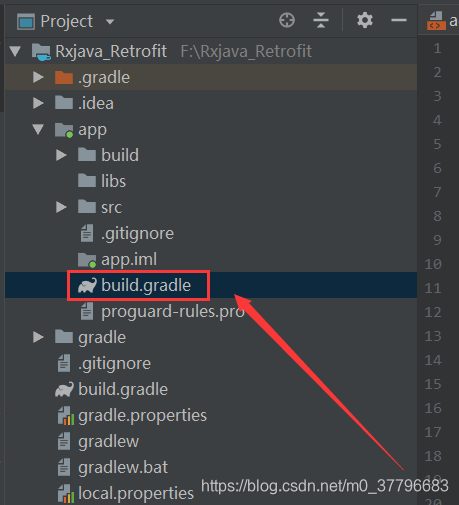Expand the root gradle folder arrow

coord(38,337)
